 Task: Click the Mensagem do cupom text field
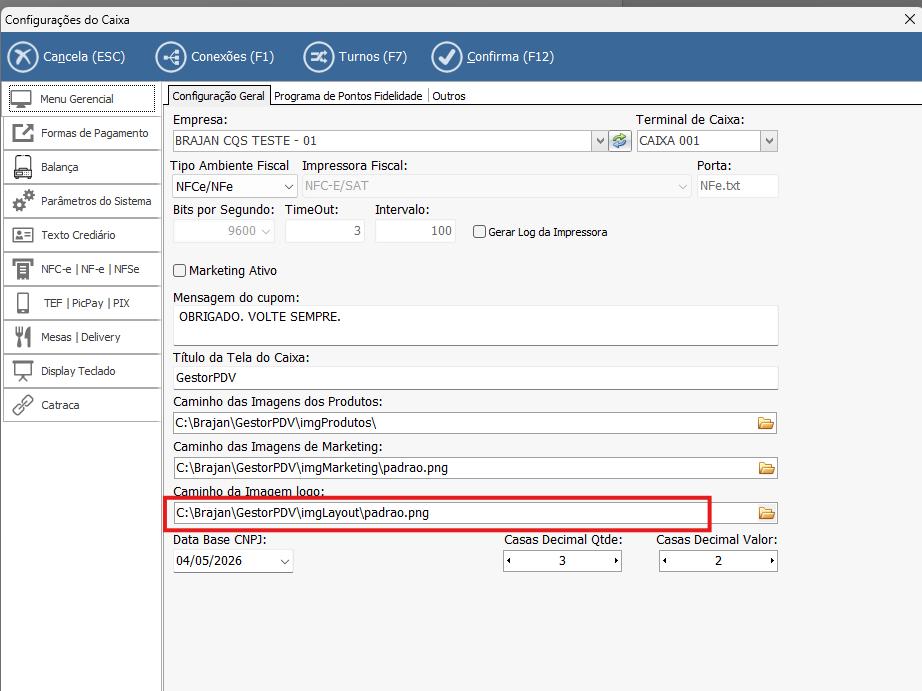[475, 325]
